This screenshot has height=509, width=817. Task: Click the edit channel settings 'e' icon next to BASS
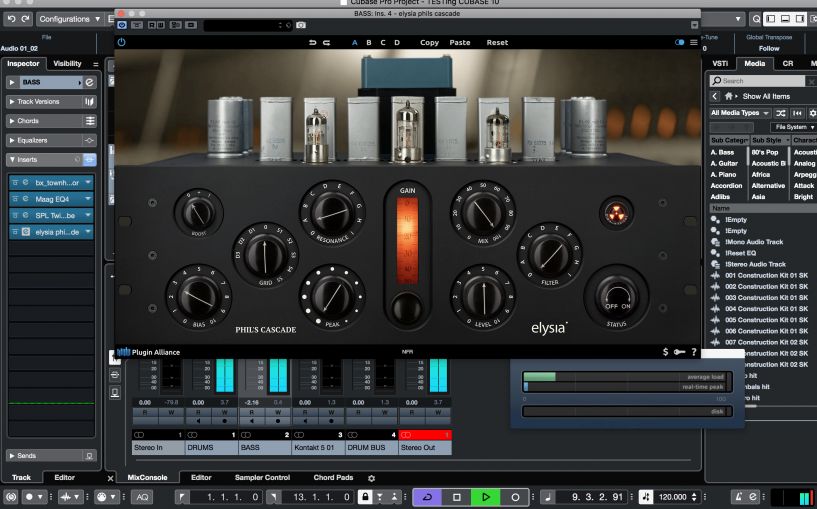(x=90, y=82)
